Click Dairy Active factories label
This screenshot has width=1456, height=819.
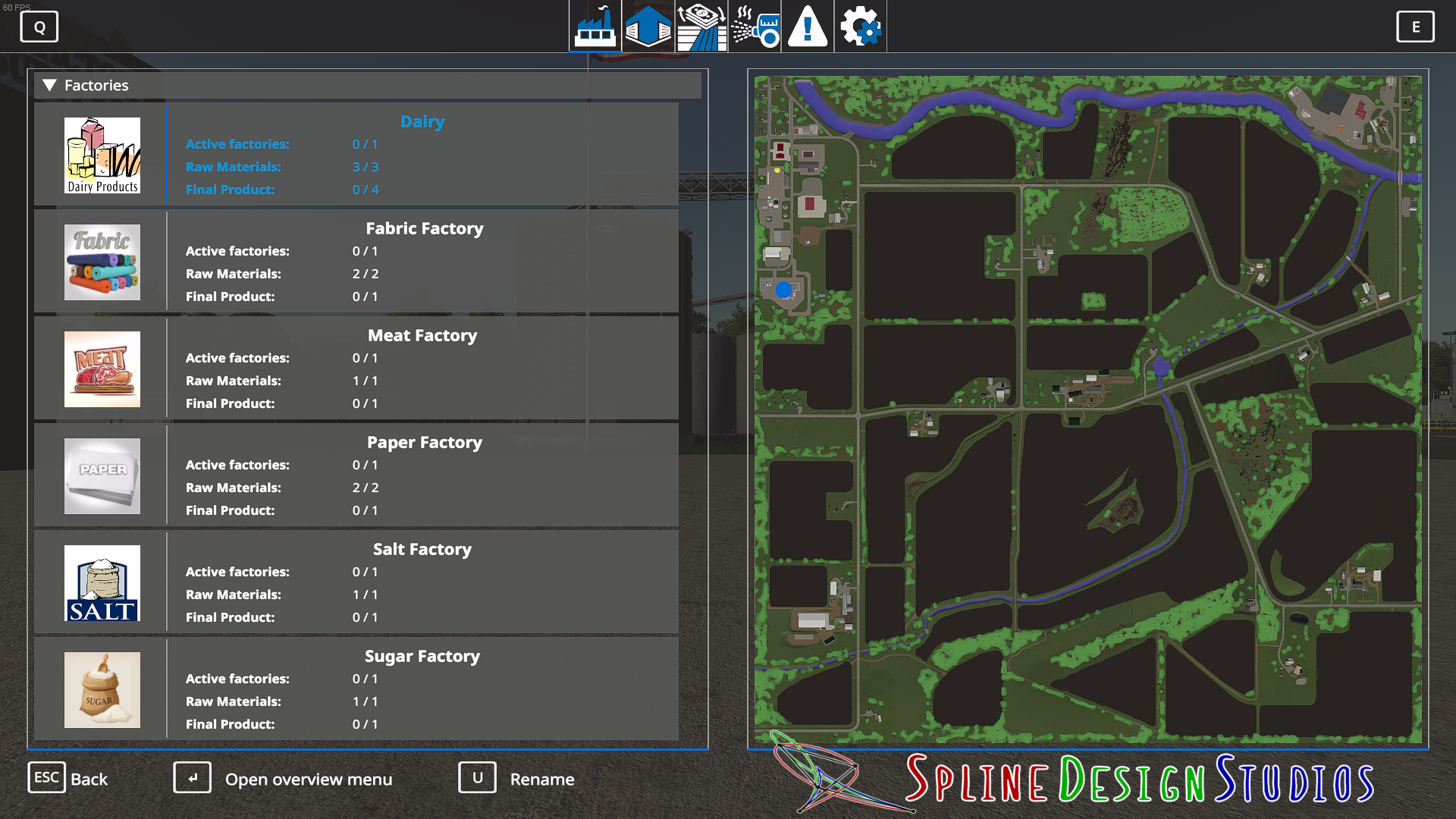tap(237, 144)
